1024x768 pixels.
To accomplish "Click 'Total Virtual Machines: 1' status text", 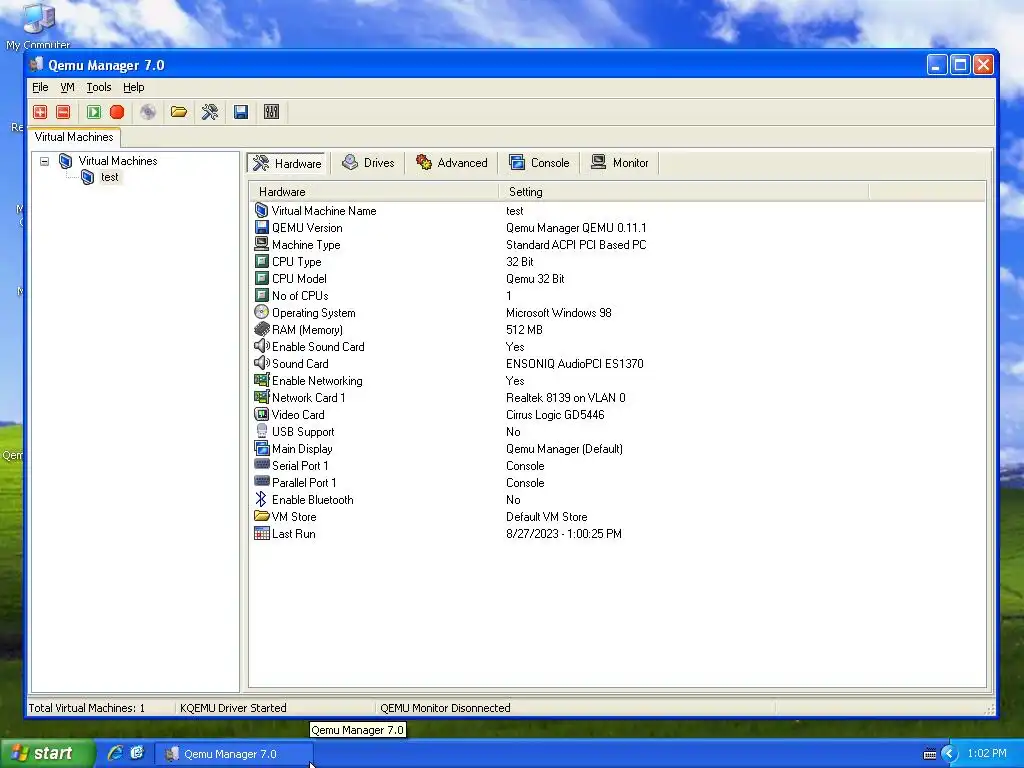I will point(87,708).
